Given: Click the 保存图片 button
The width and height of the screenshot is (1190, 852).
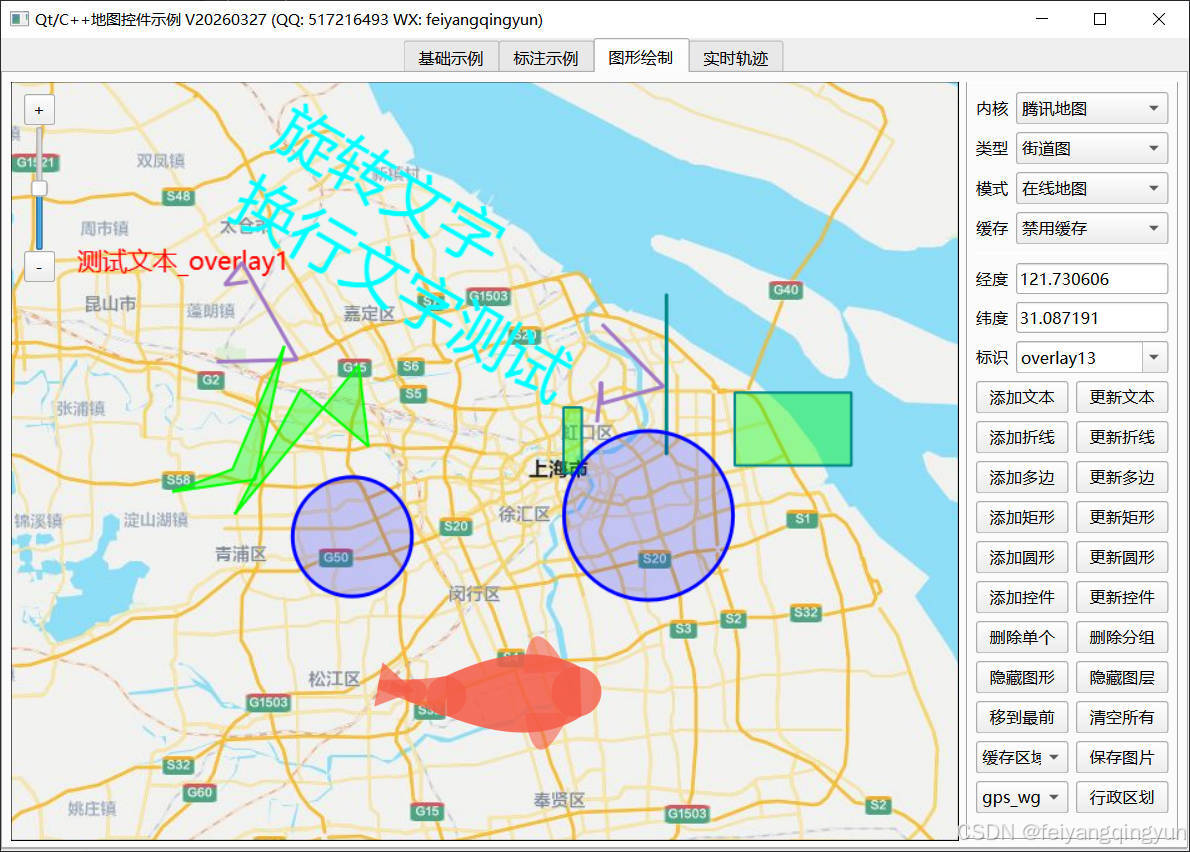Looking at the screenshot, I should tap(1122, 758).
